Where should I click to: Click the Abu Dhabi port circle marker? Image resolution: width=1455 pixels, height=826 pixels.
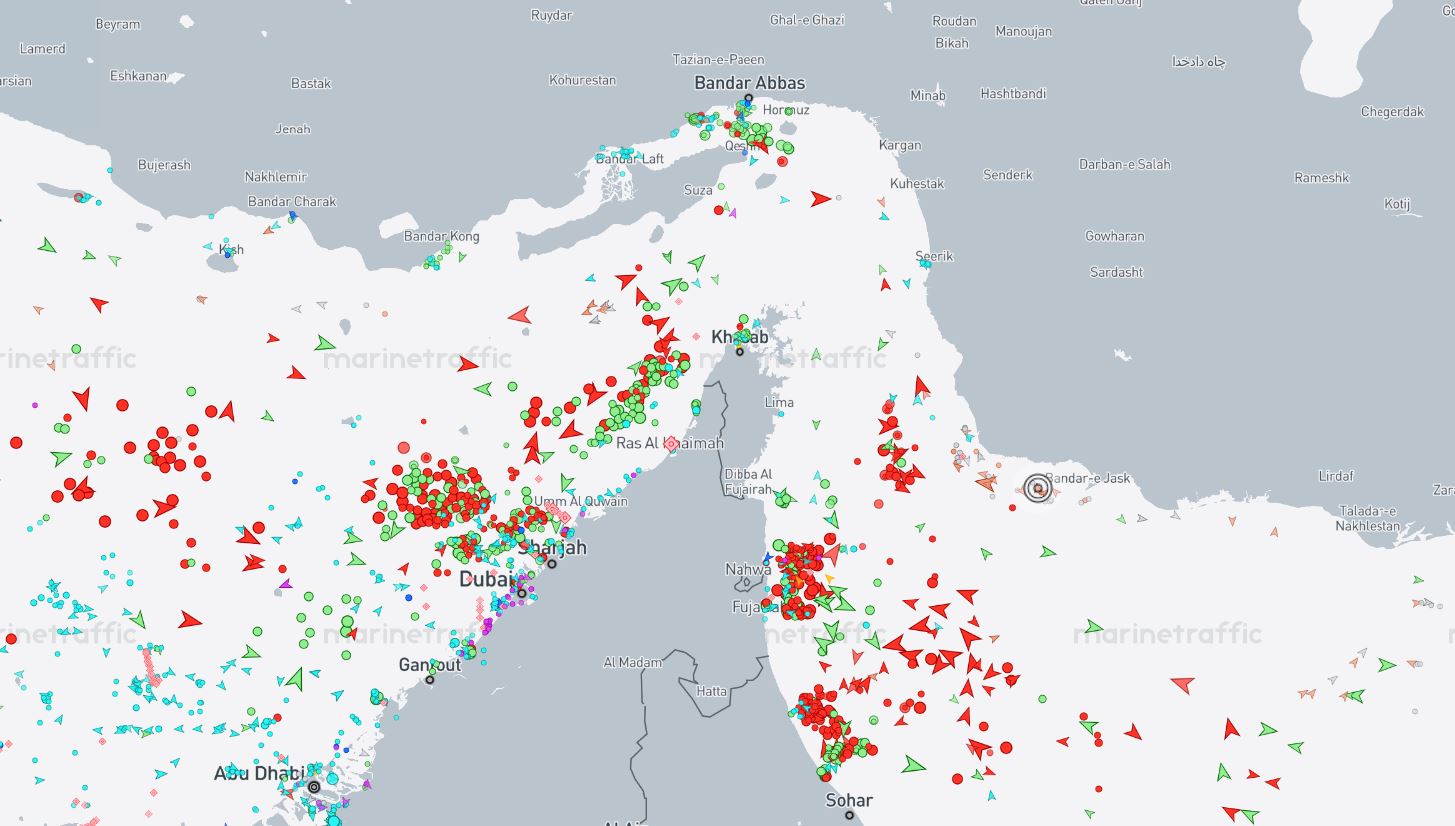point(314,787)
